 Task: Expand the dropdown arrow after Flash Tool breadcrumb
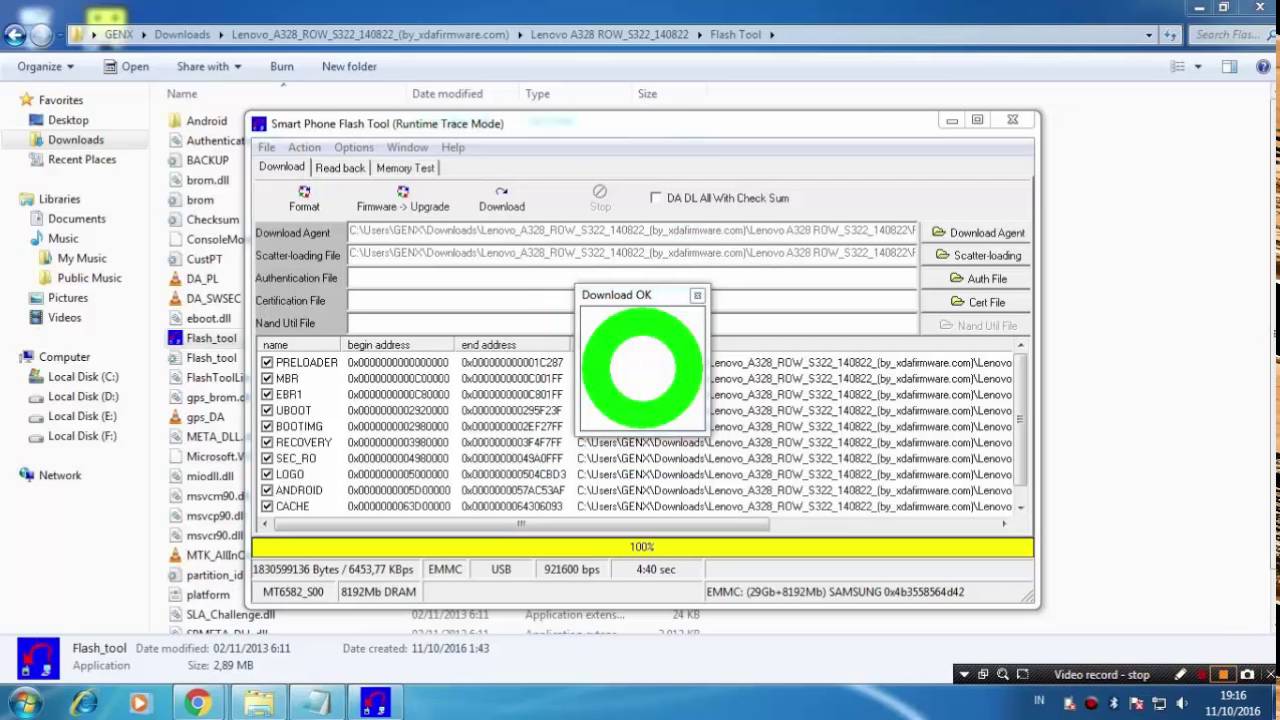[772, 35]
